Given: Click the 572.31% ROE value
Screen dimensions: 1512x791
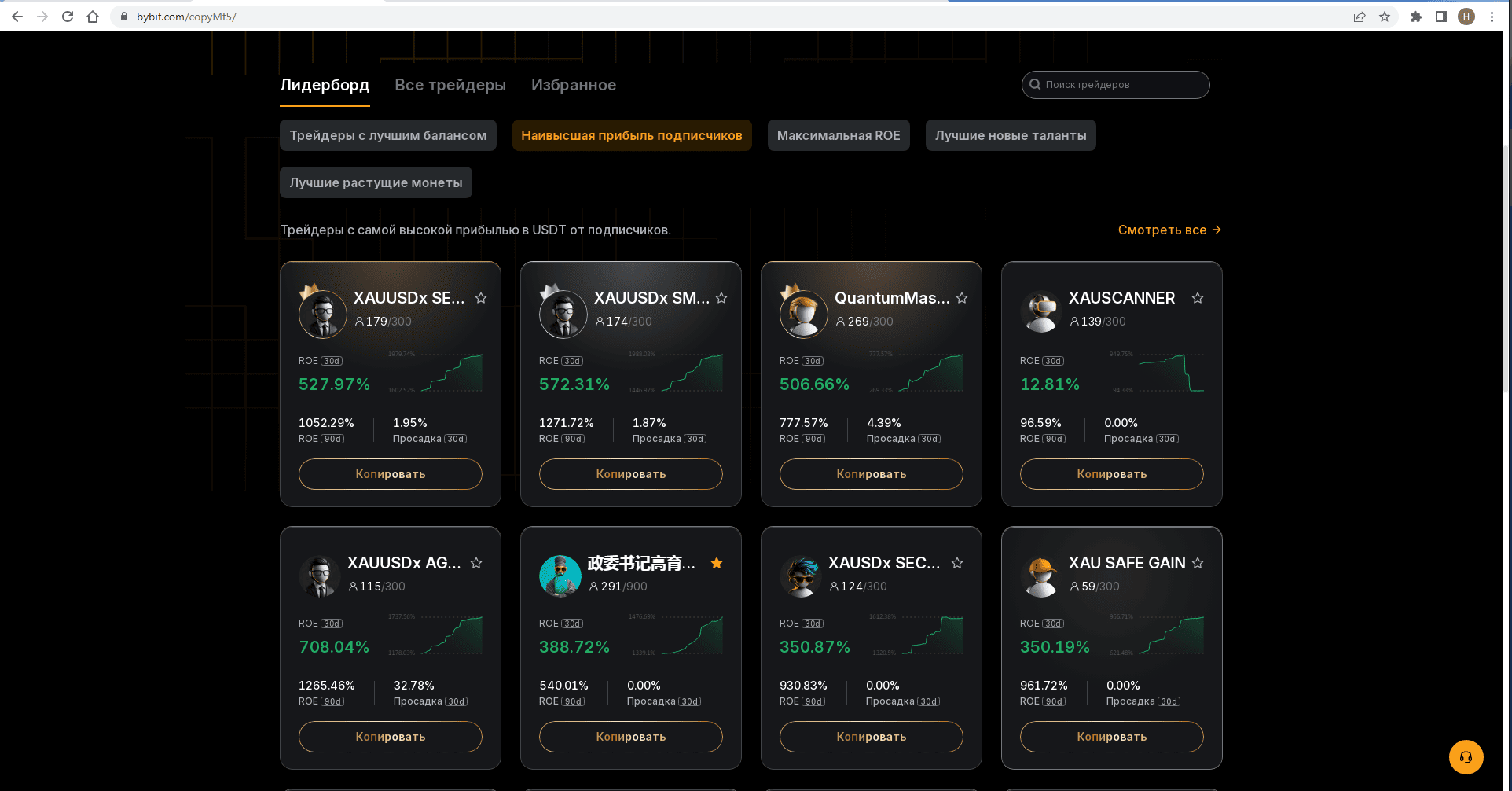Looking at the screenshot, I should point(574,384).
